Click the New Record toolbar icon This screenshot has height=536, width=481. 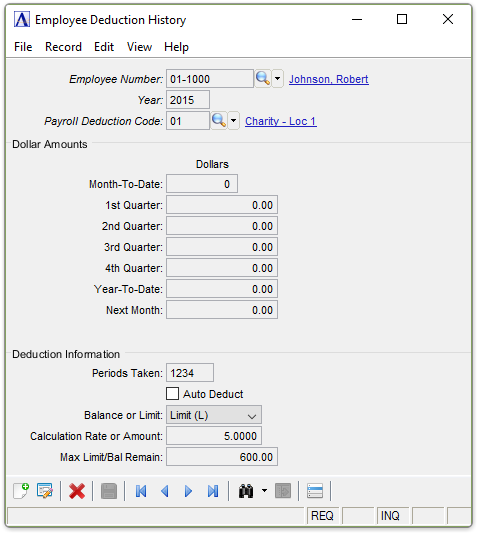click(x=21, y=491)
